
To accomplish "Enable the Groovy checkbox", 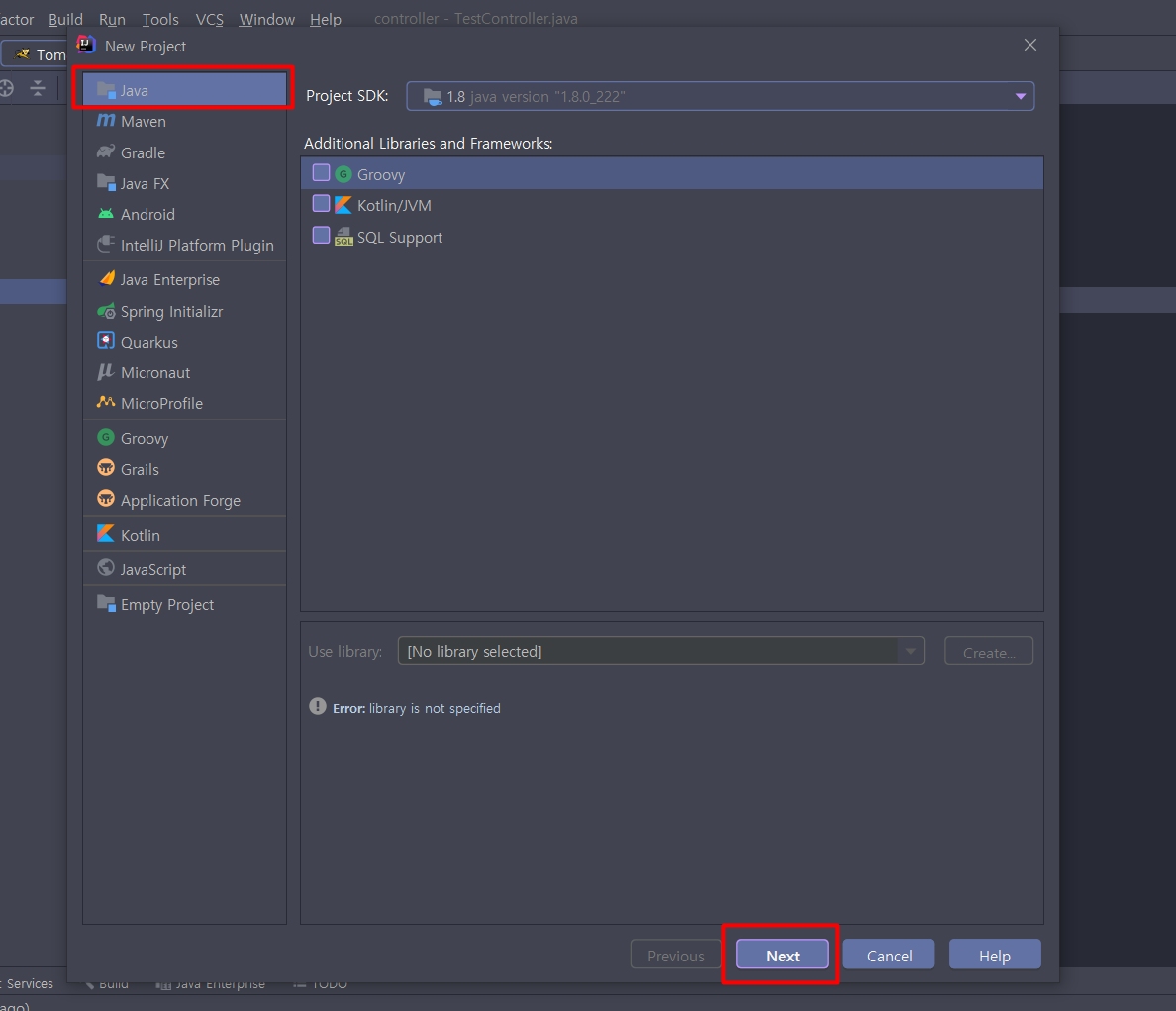I will 321,173.
